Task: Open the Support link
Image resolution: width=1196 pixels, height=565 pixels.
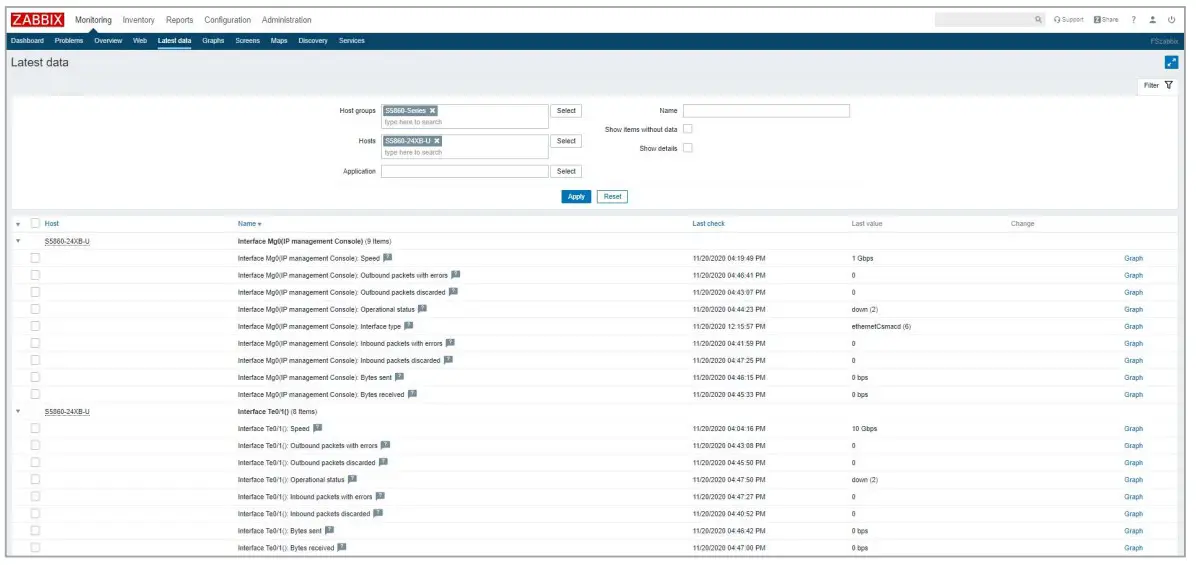Action: coord(1069,20)
